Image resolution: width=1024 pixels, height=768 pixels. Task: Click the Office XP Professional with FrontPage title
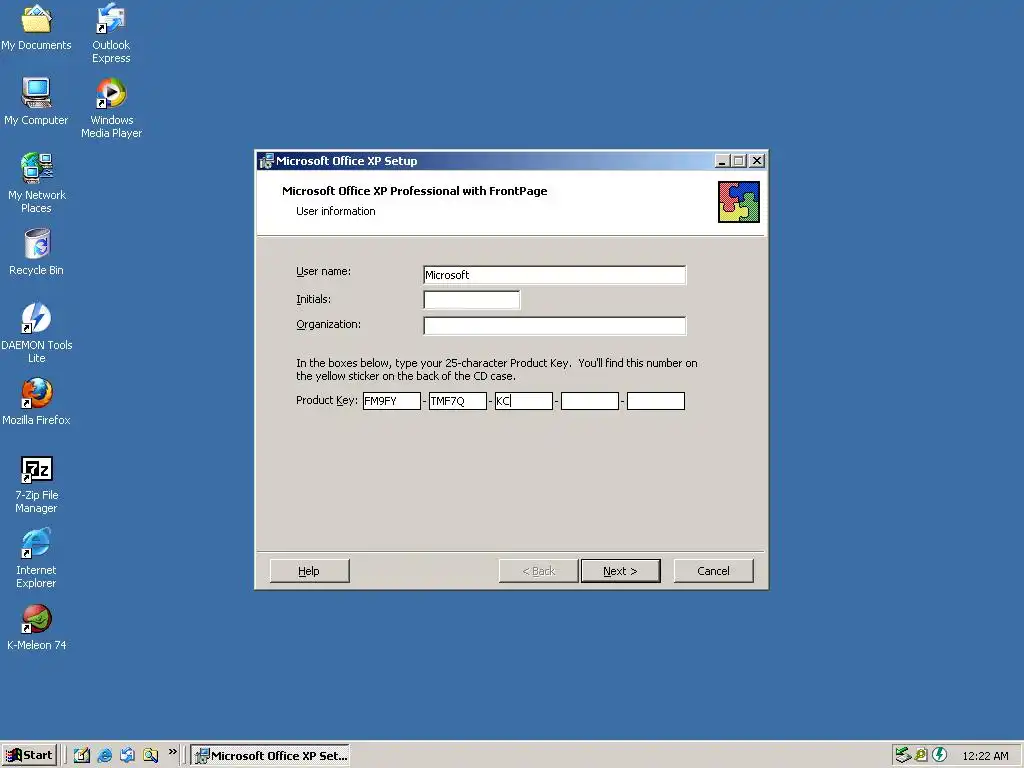415,191
